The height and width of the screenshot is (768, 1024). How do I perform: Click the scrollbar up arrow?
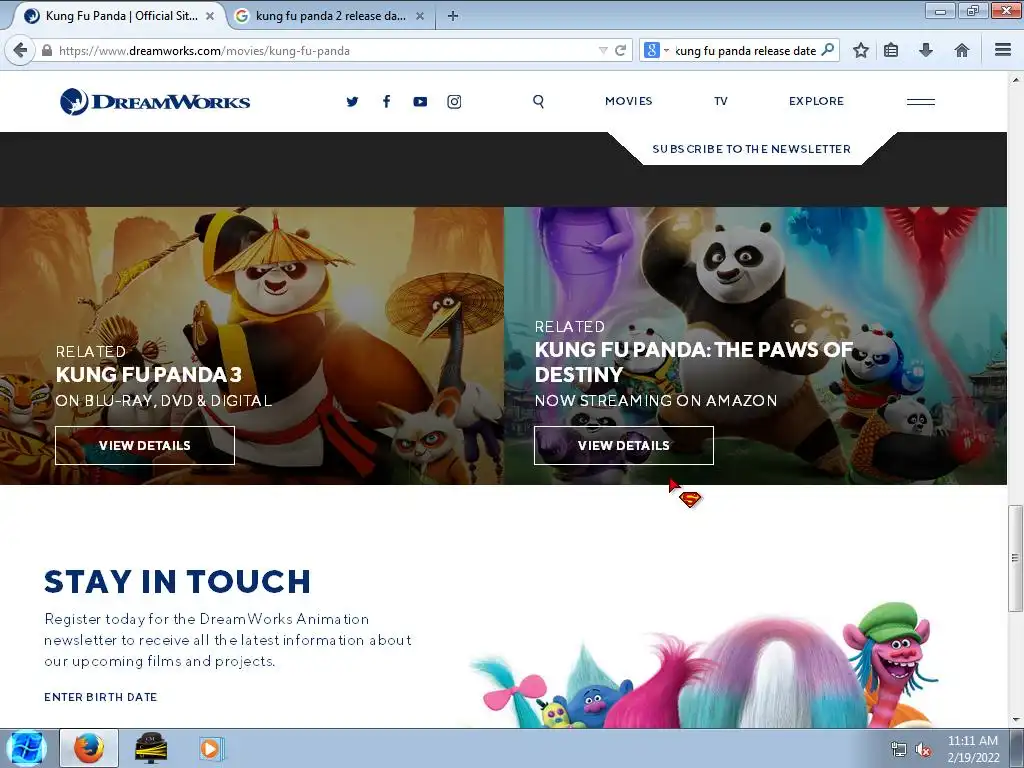(1015, 80)
